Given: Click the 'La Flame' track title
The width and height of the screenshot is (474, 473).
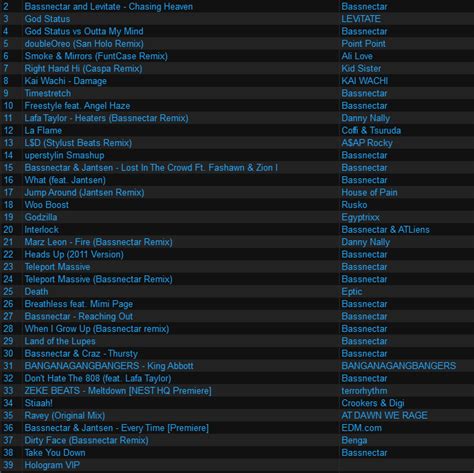Looking at the screenshot, I should (43, 130).
